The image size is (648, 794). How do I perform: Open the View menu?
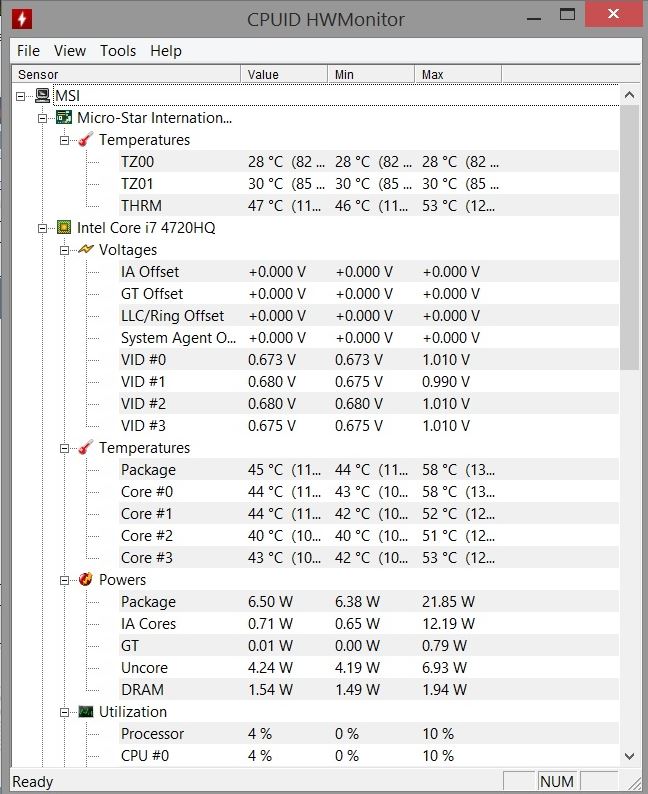point(70,51)
